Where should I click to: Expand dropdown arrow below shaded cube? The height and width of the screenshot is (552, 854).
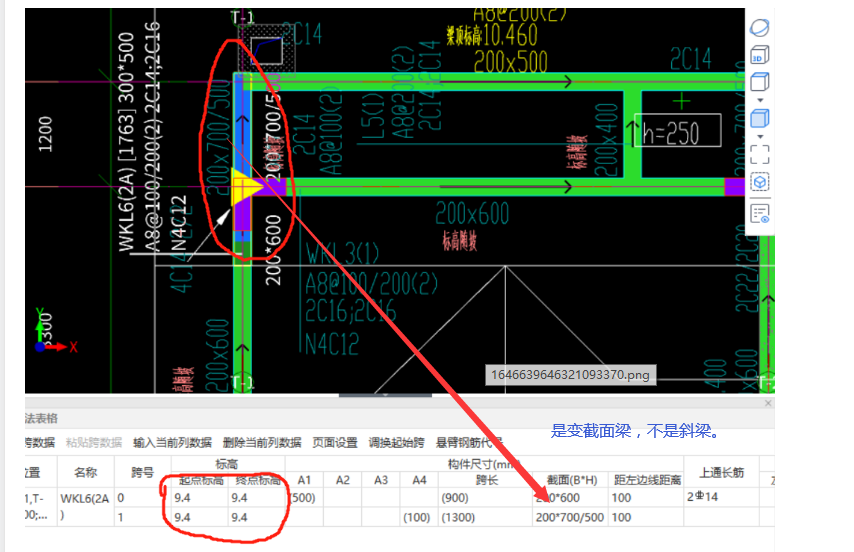coord(760,137)
